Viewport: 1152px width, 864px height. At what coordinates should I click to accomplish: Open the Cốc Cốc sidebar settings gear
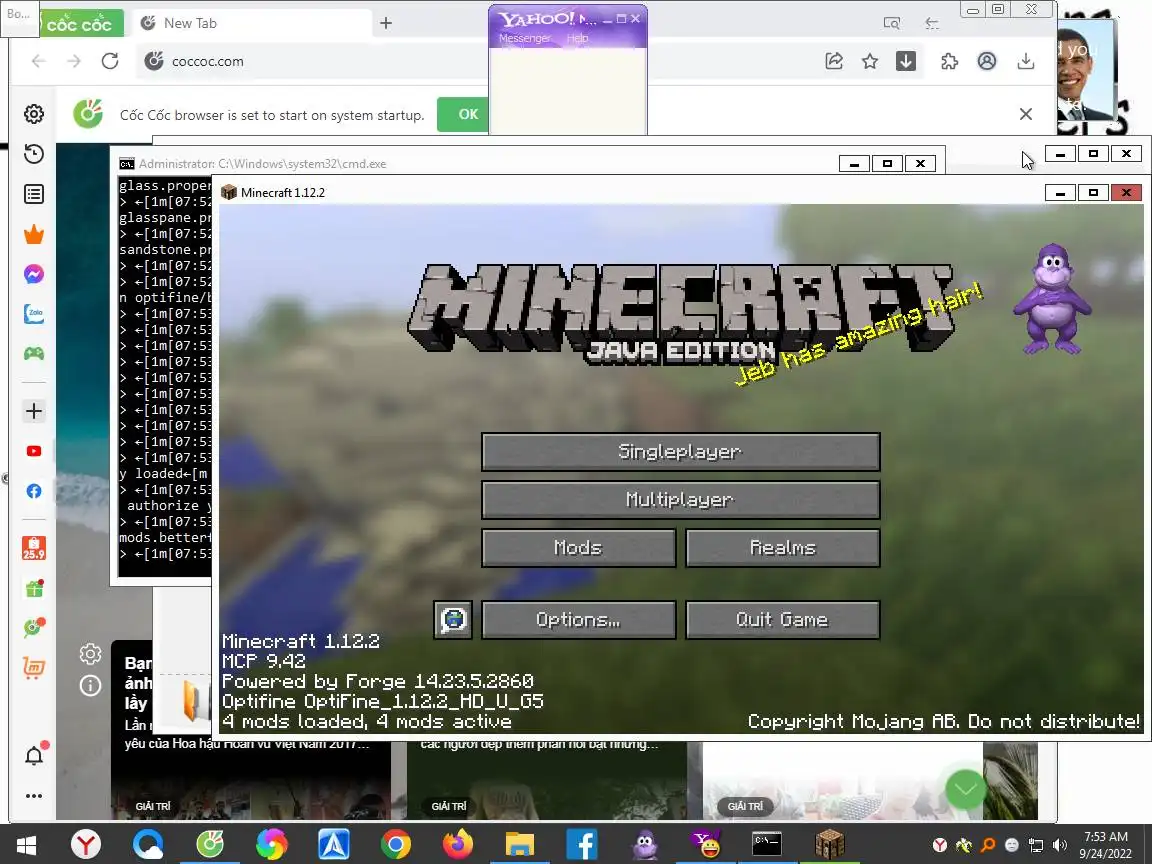click(34, 114)
